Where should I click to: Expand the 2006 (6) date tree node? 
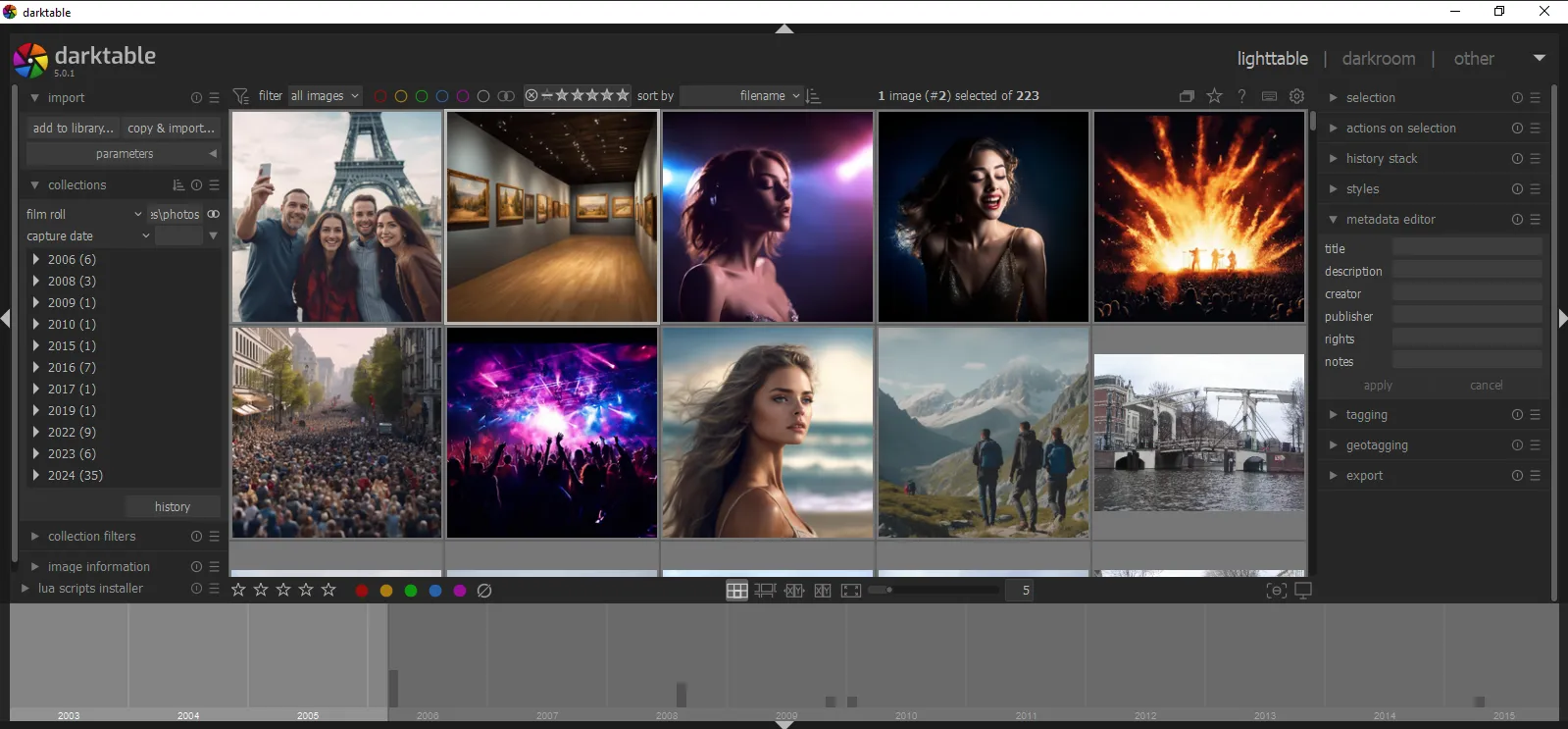click(x=36, y=260)
